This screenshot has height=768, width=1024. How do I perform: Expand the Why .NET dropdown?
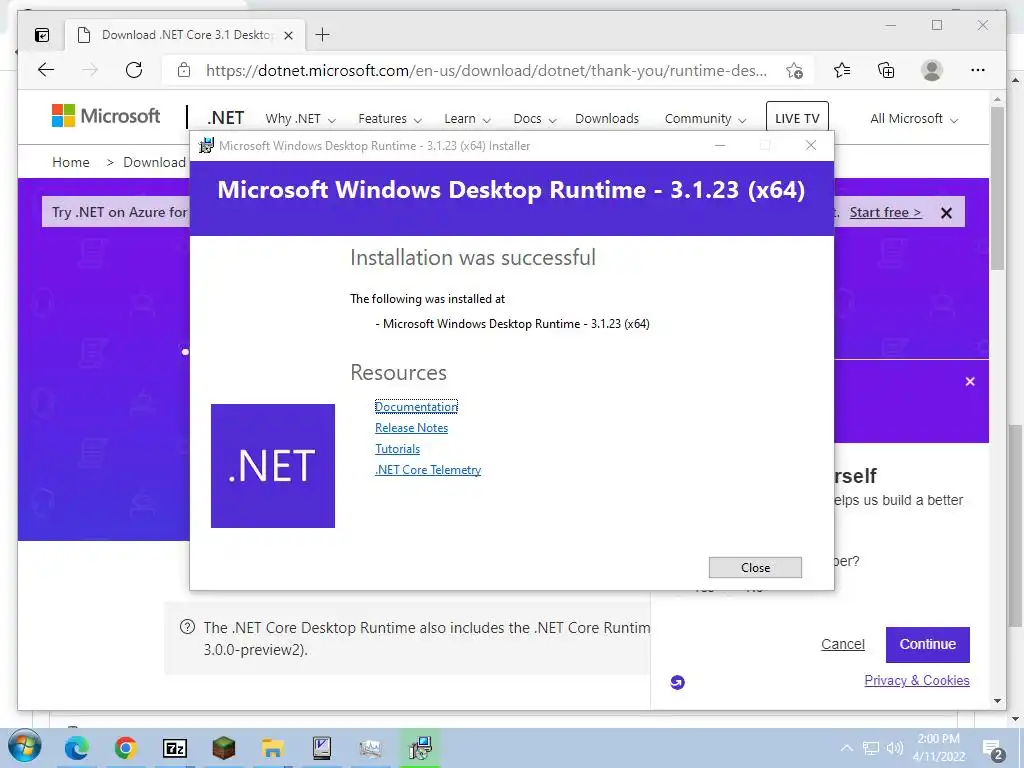point(300,119)
